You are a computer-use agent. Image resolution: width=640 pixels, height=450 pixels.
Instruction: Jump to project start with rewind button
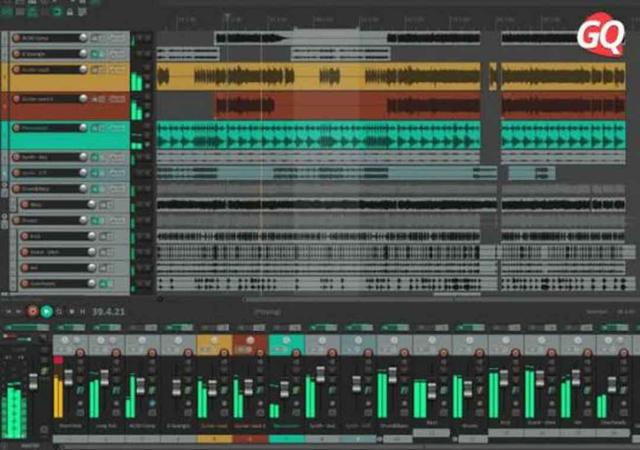tap(8, 312)
